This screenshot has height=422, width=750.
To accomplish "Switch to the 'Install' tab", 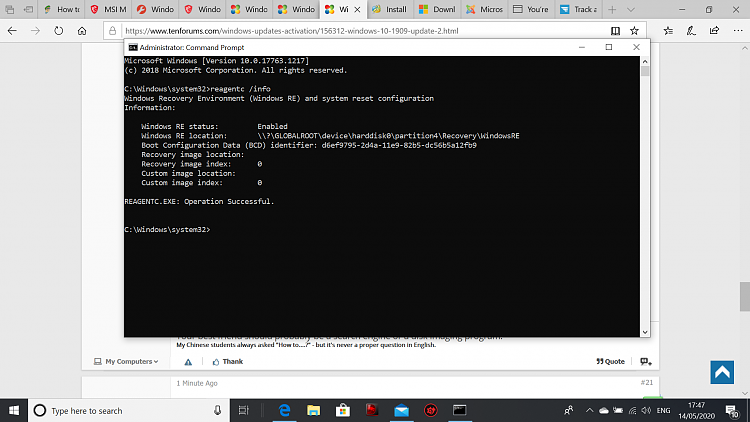I will point(390,9).
